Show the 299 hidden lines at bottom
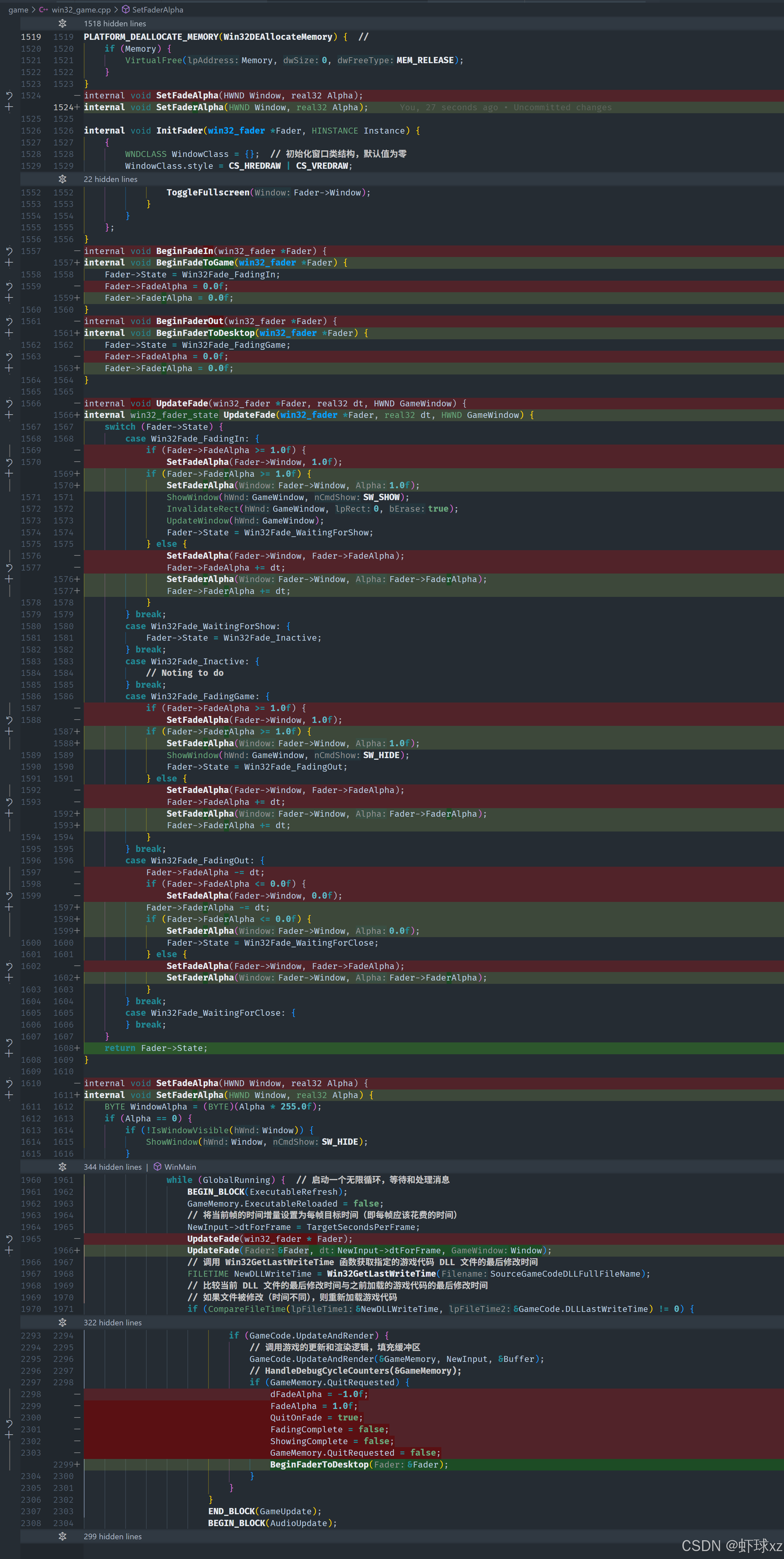This screenshot has width=784, height=1559. pyautogui.click(x=62, y=1536)
